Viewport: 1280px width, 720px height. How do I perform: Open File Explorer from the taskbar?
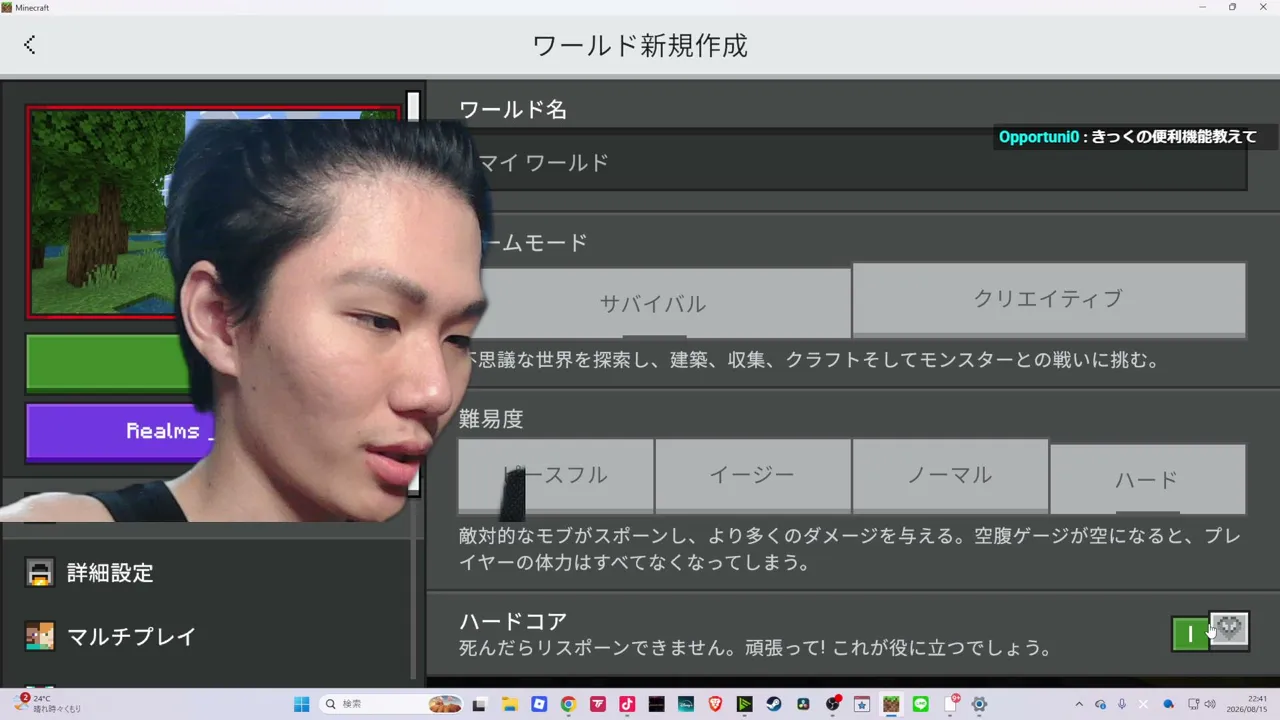tap(509, 704)
